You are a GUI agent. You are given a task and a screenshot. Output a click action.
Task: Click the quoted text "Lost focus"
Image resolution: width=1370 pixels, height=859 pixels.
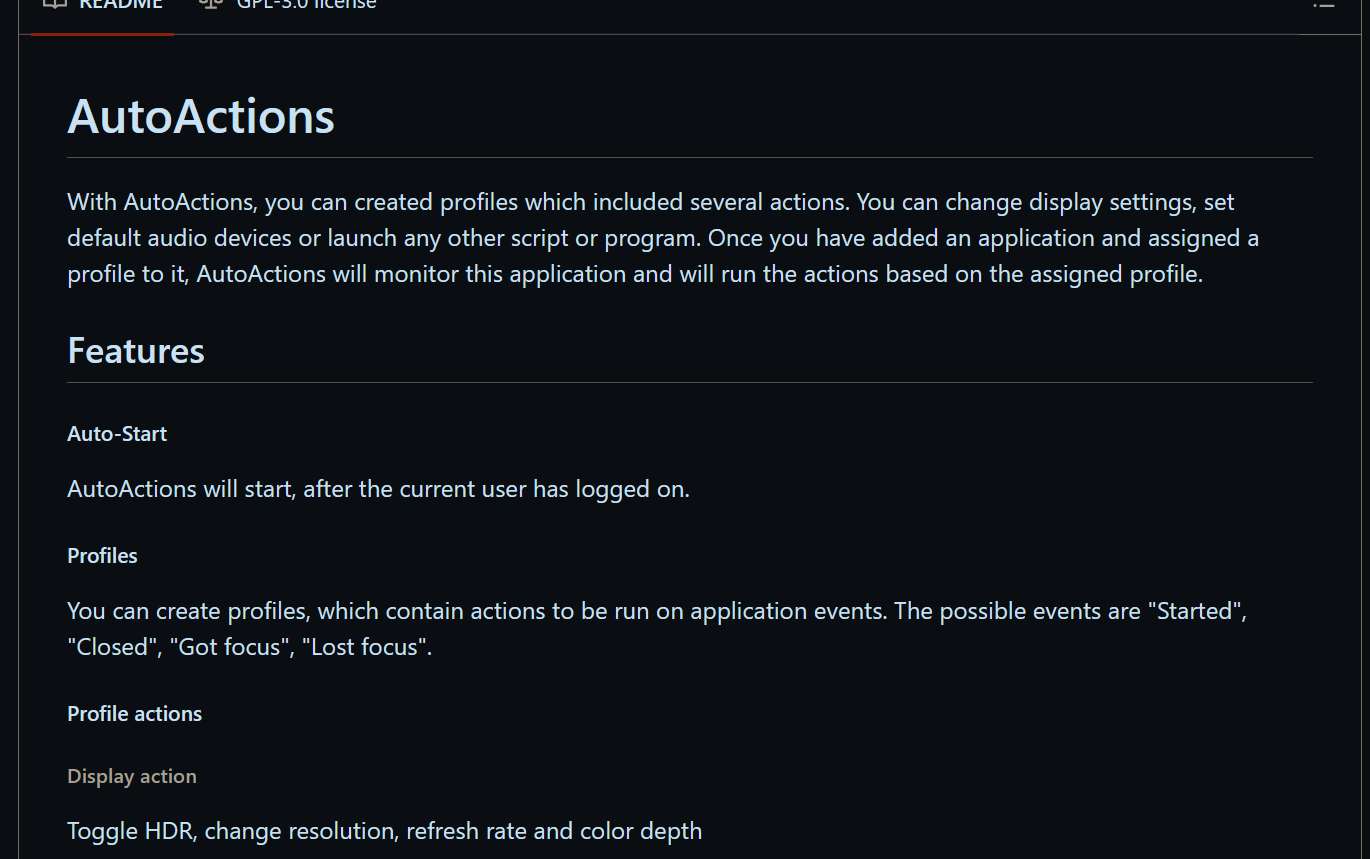click(366, 647)
